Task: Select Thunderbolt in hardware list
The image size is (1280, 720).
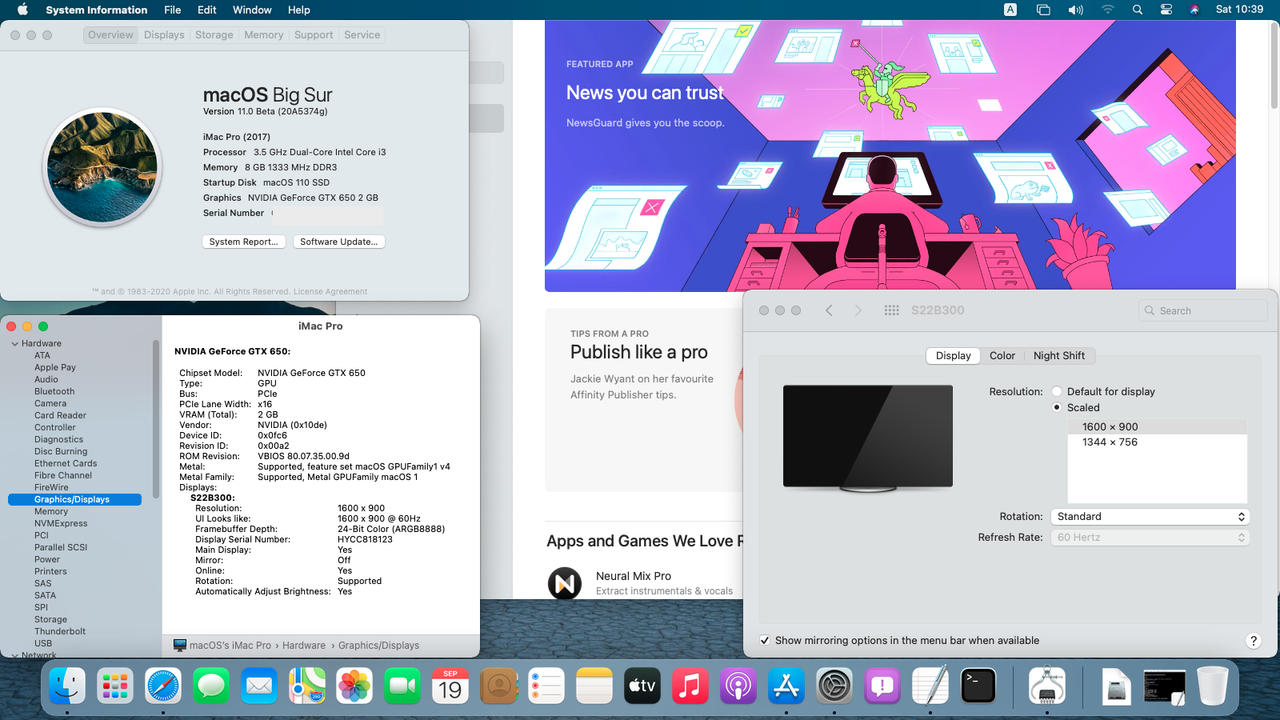Action: pos(60,631)
